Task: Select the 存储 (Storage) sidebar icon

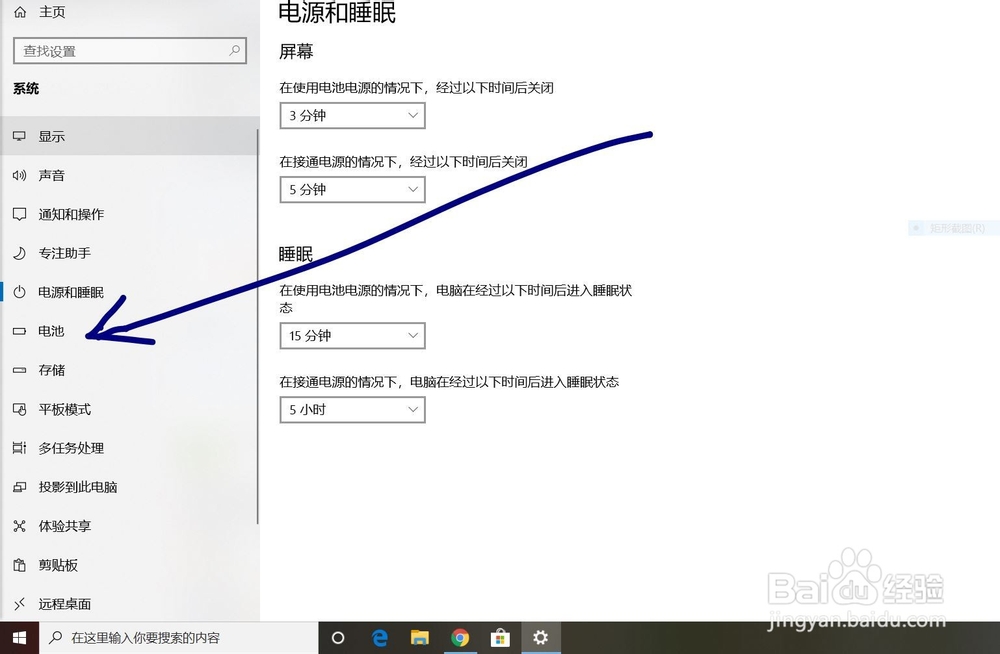Action: pyautogui.click(x=50, y=370)
